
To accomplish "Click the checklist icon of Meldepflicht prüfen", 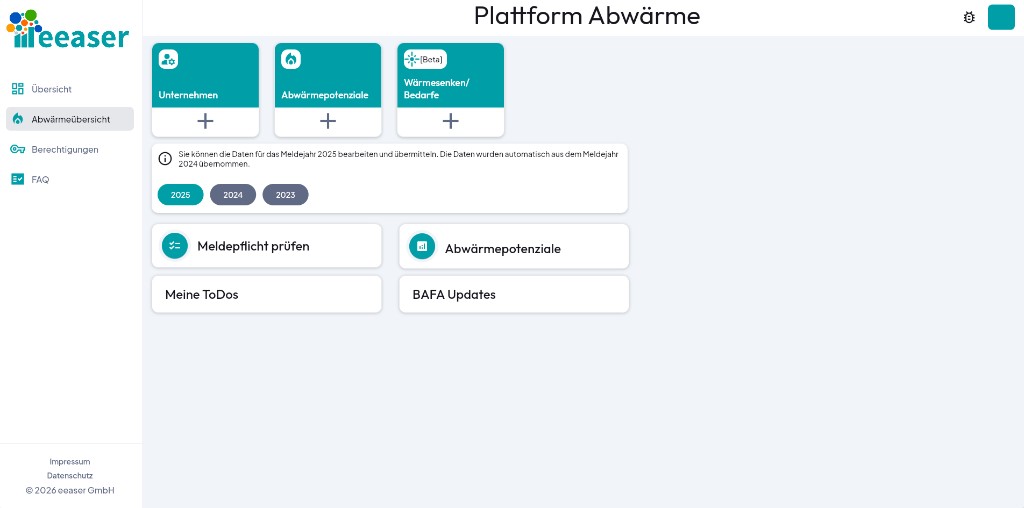I will tap(174, 246).
